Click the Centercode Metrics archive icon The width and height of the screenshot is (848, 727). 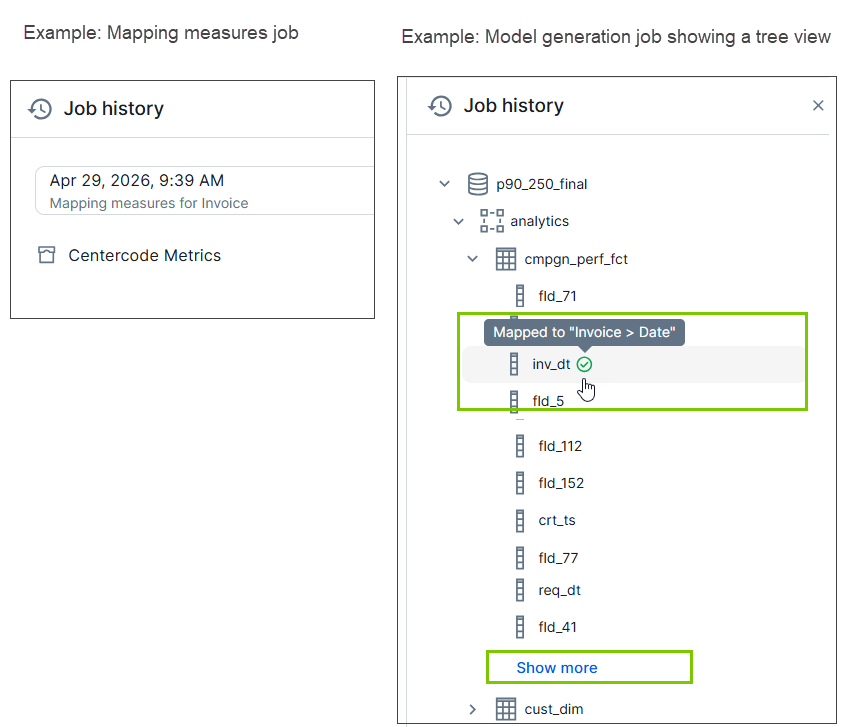coord(47,255)
